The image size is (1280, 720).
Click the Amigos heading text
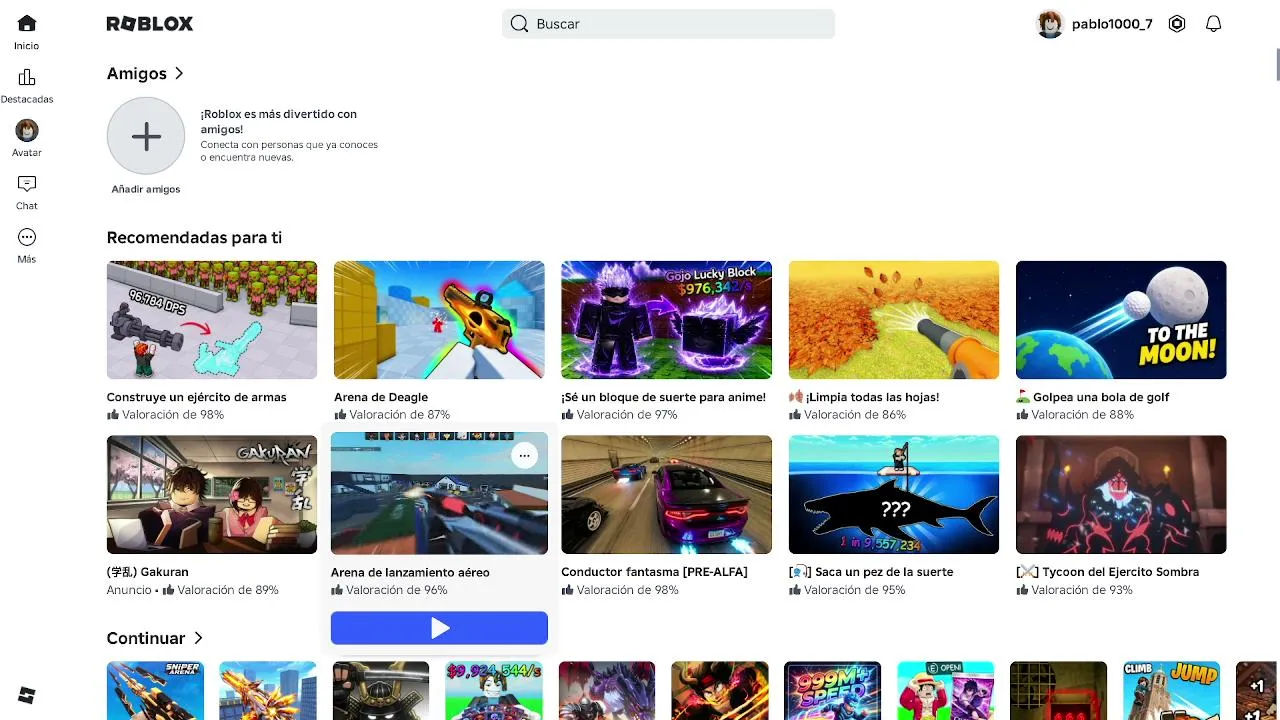coord(137,73)
